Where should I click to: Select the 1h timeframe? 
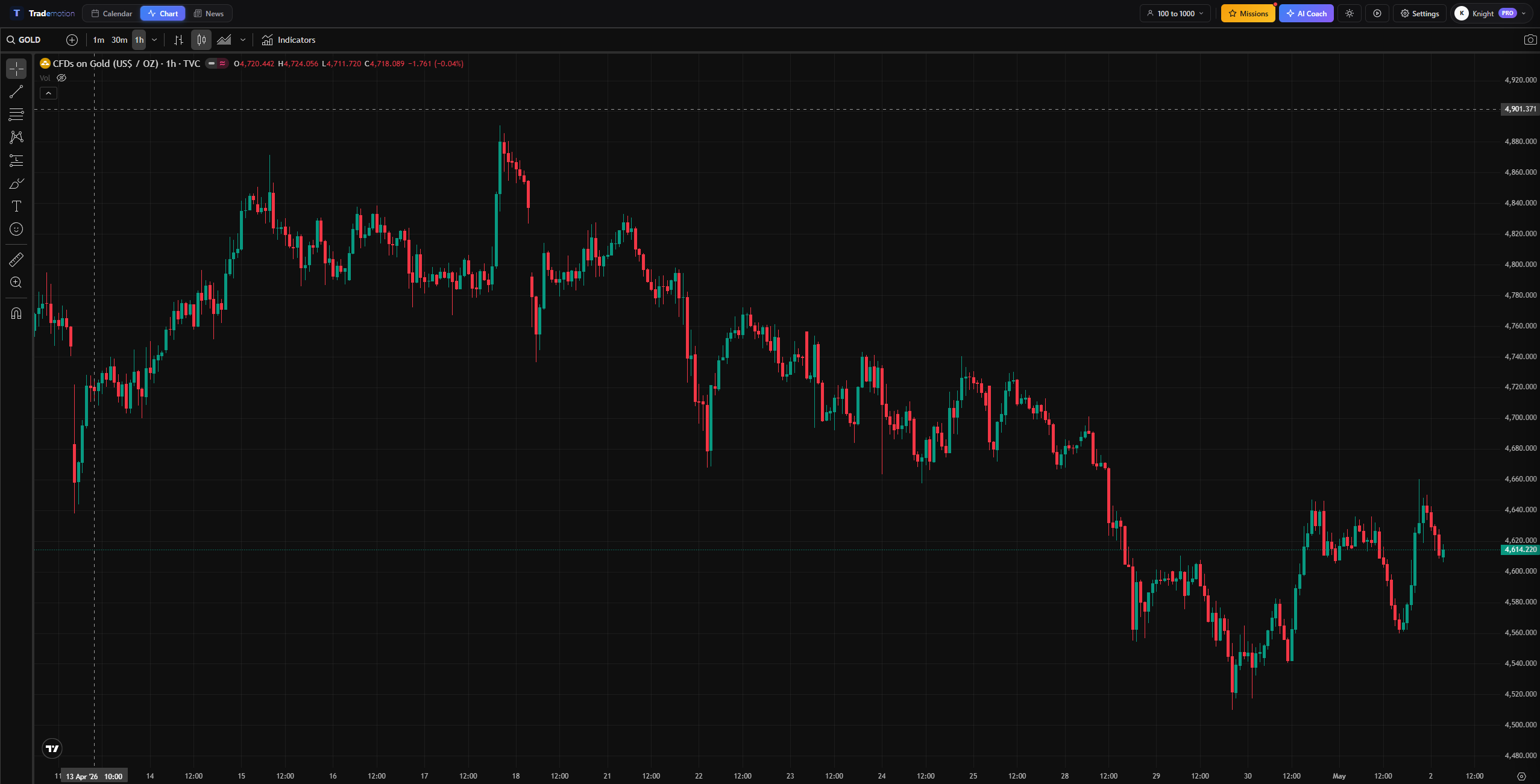pyautogui.click(x=139, y=40)
